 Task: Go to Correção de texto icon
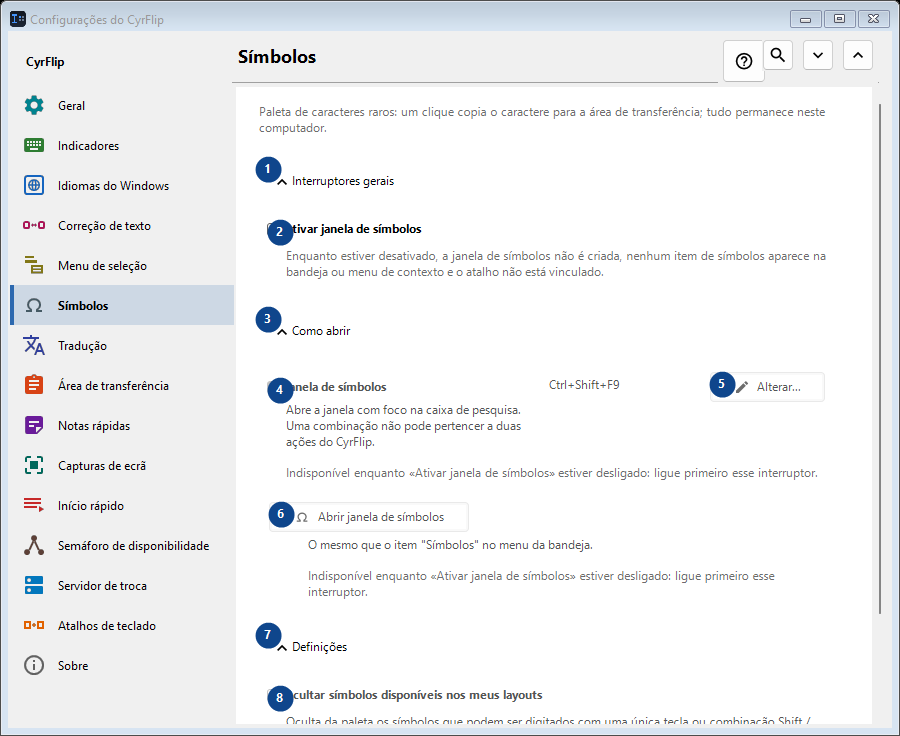[x=34, y=226]
